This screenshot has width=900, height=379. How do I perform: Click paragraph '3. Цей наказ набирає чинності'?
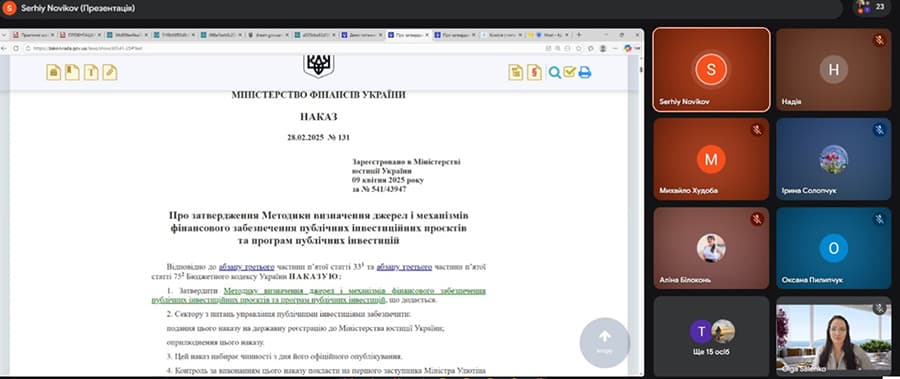[x=285, y=357]
